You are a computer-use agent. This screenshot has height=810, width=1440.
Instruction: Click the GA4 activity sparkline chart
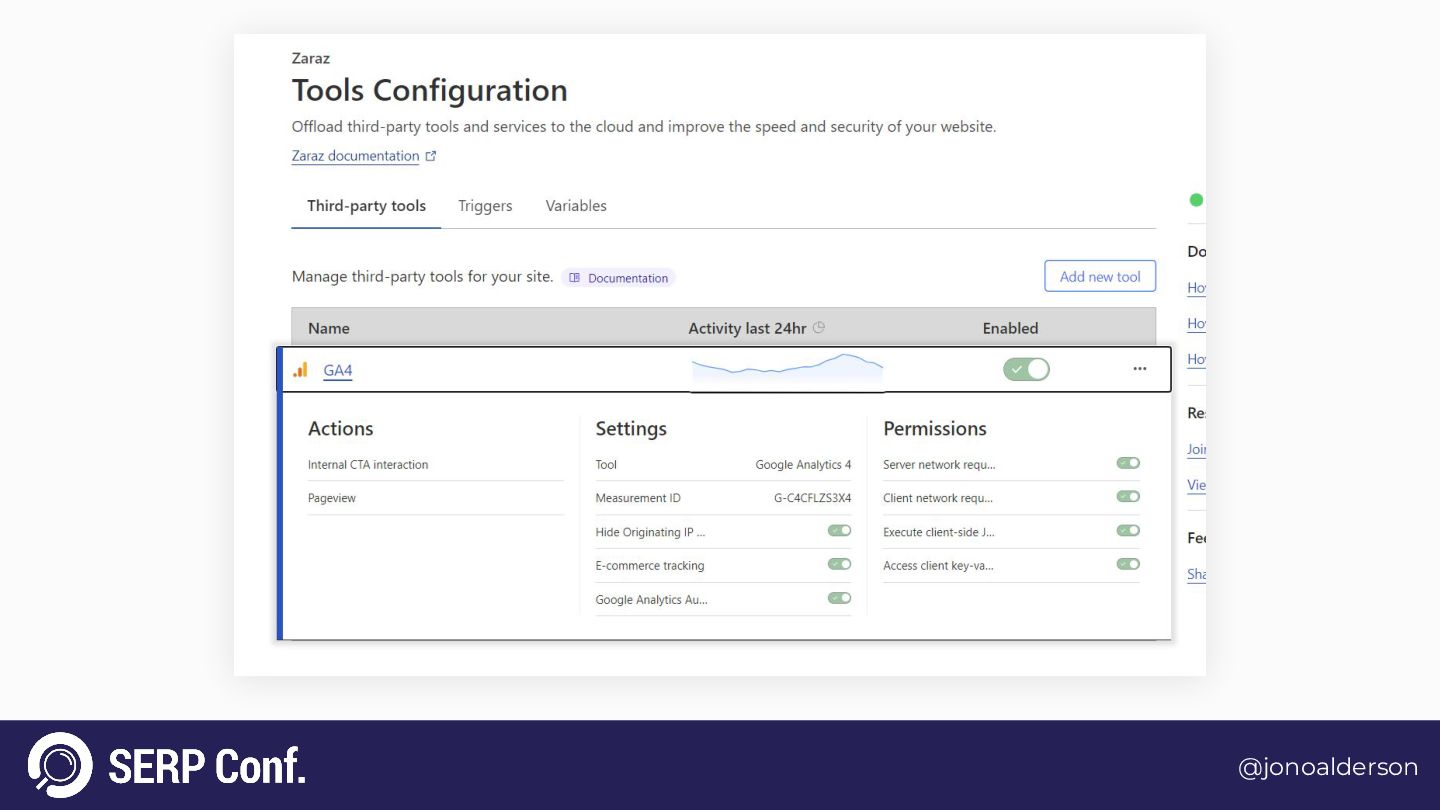coord(787,367)
